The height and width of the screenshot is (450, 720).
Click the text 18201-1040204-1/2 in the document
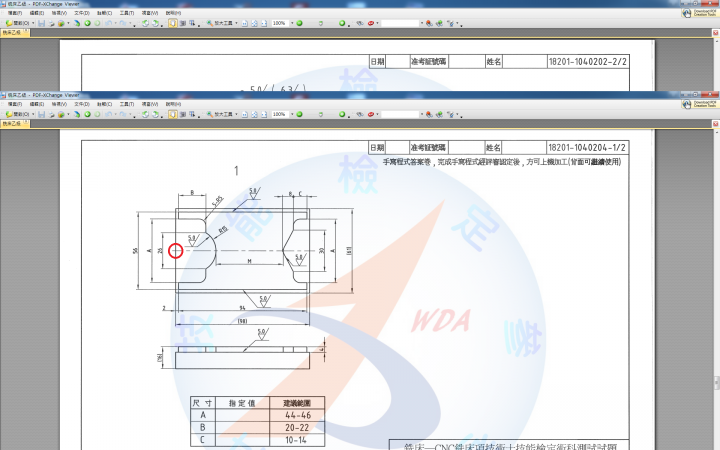pyautogui.click(x=587, y=147)
